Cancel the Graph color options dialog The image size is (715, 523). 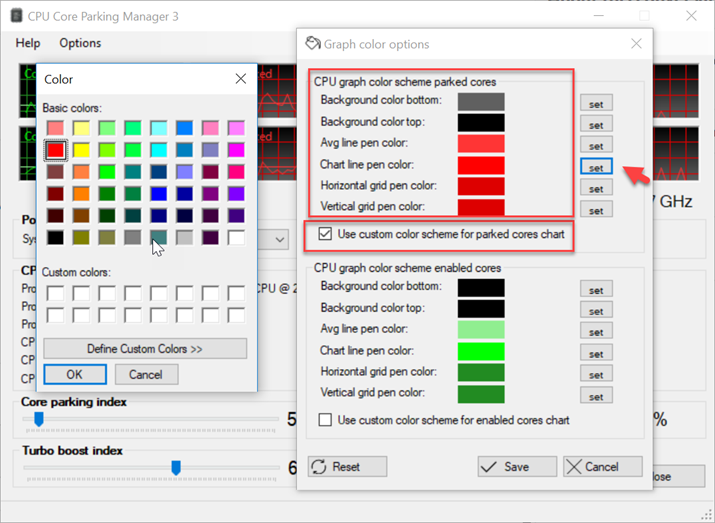(602, 466)
